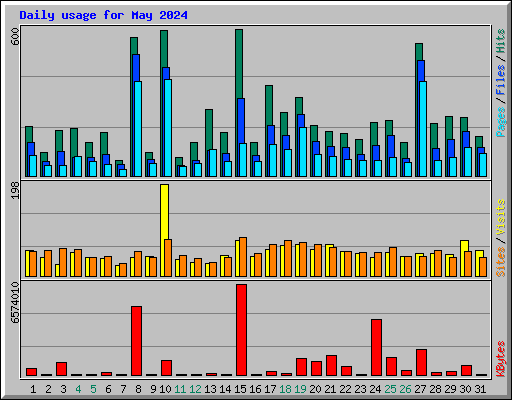Click the cyan Pages bar for day 27

pyautogui.click(x=423, y=129)
